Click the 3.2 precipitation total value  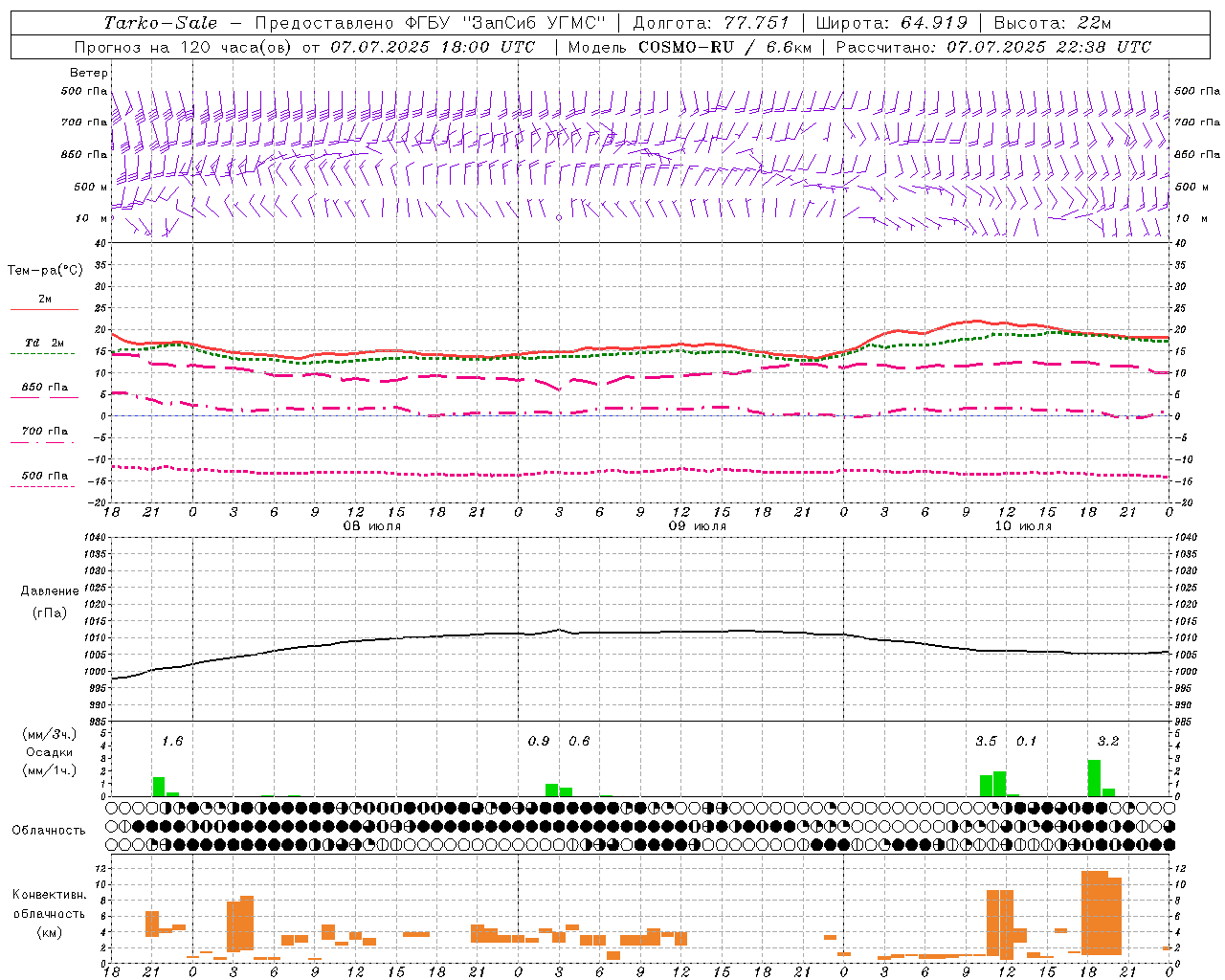pyautogui.click(x=1108, y=741)
